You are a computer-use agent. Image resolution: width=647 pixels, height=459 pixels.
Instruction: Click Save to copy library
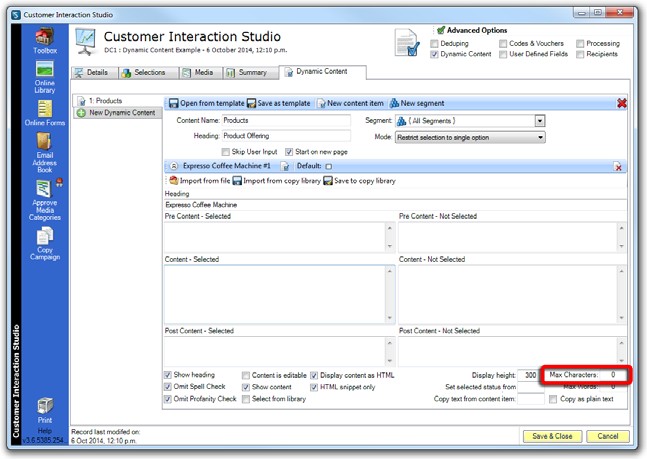pos(359,181)
